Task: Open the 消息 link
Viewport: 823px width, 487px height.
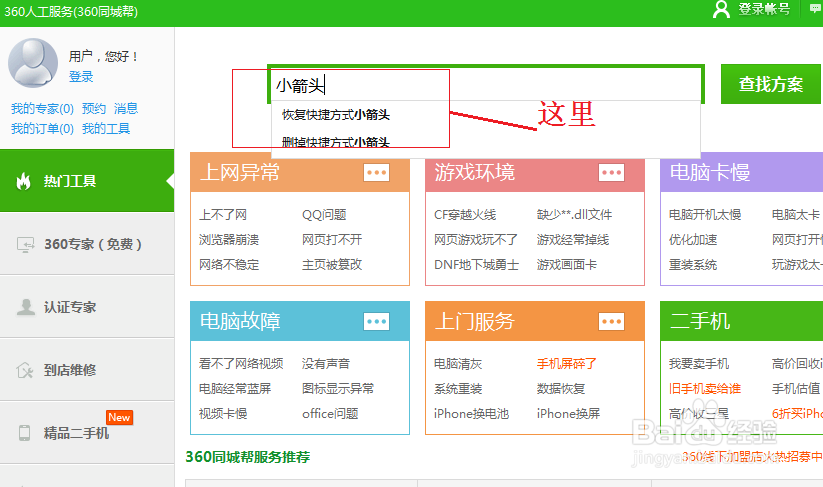Action: point(126,109)
